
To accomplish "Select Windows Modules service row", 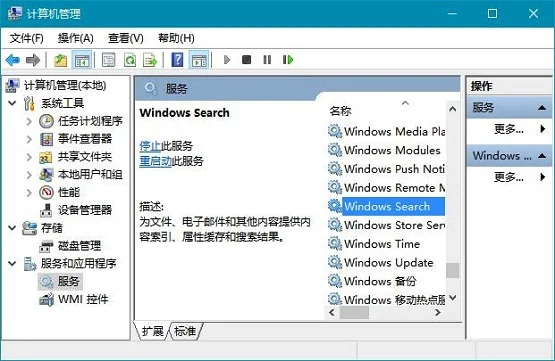I will coord(387,150).
